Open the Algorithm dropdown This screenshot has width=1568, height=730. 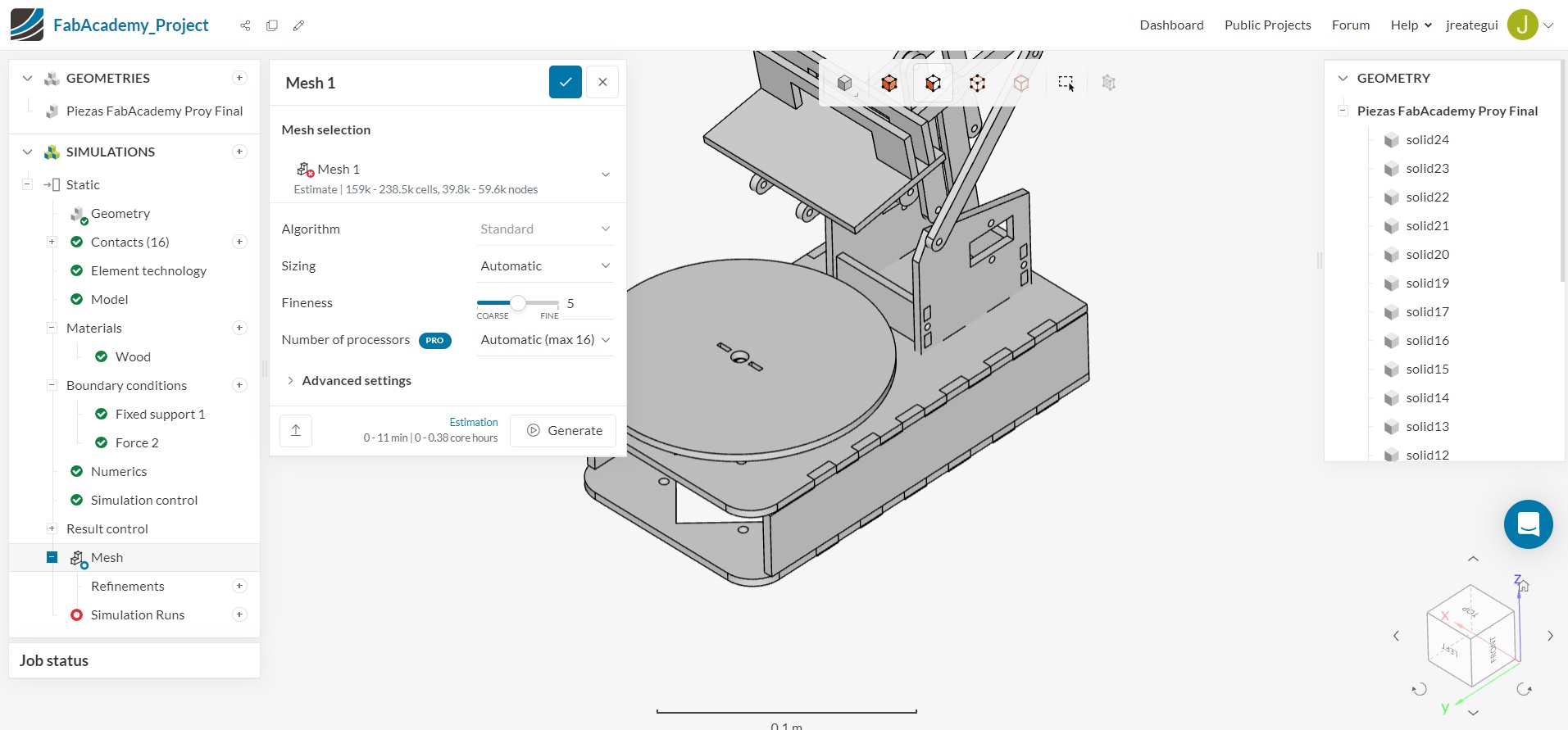pos(545,229)
